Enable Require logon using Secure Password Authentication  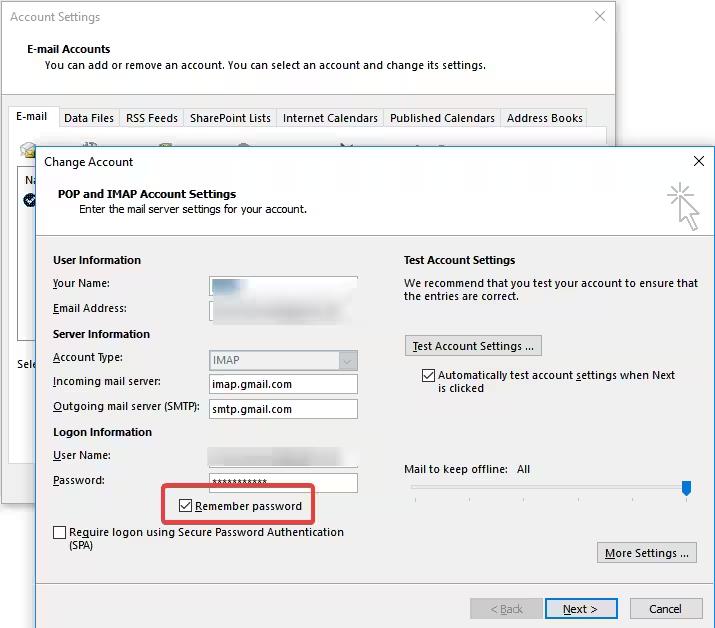click(x=59, y=532)
